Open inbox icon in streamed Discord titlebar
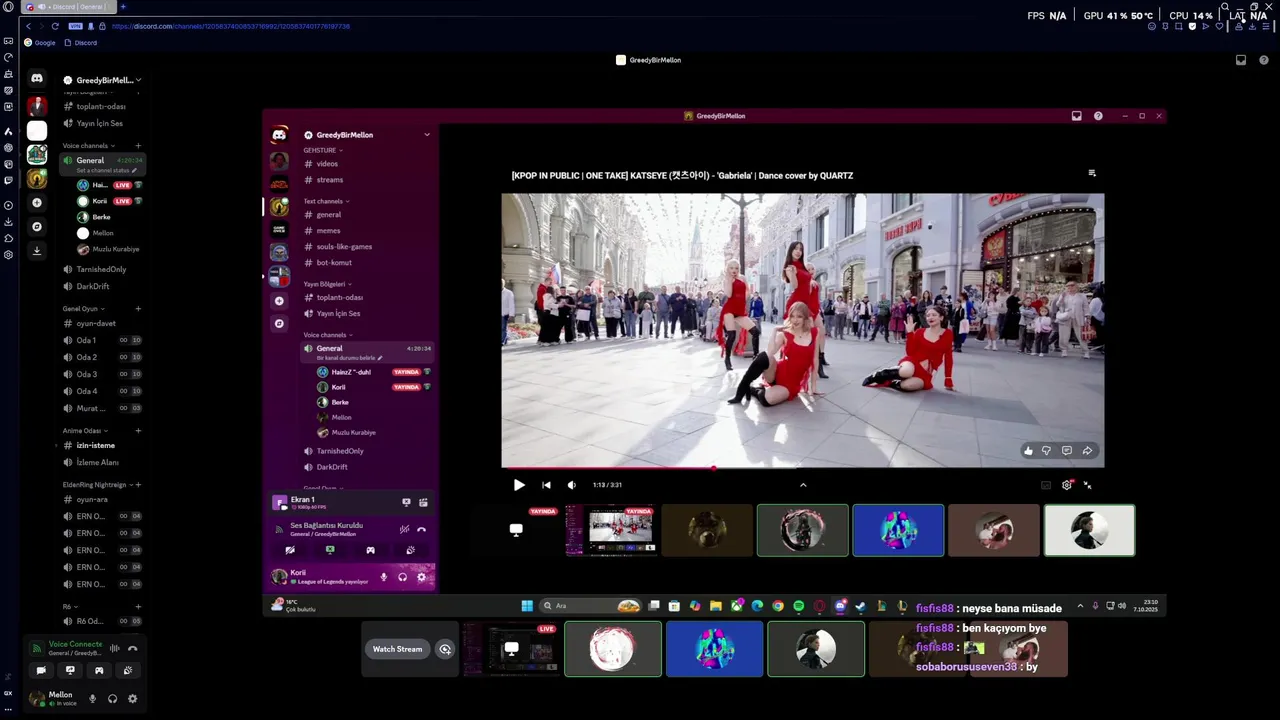The width and height of the screenshot is (1280, 720). point(1077,116)
